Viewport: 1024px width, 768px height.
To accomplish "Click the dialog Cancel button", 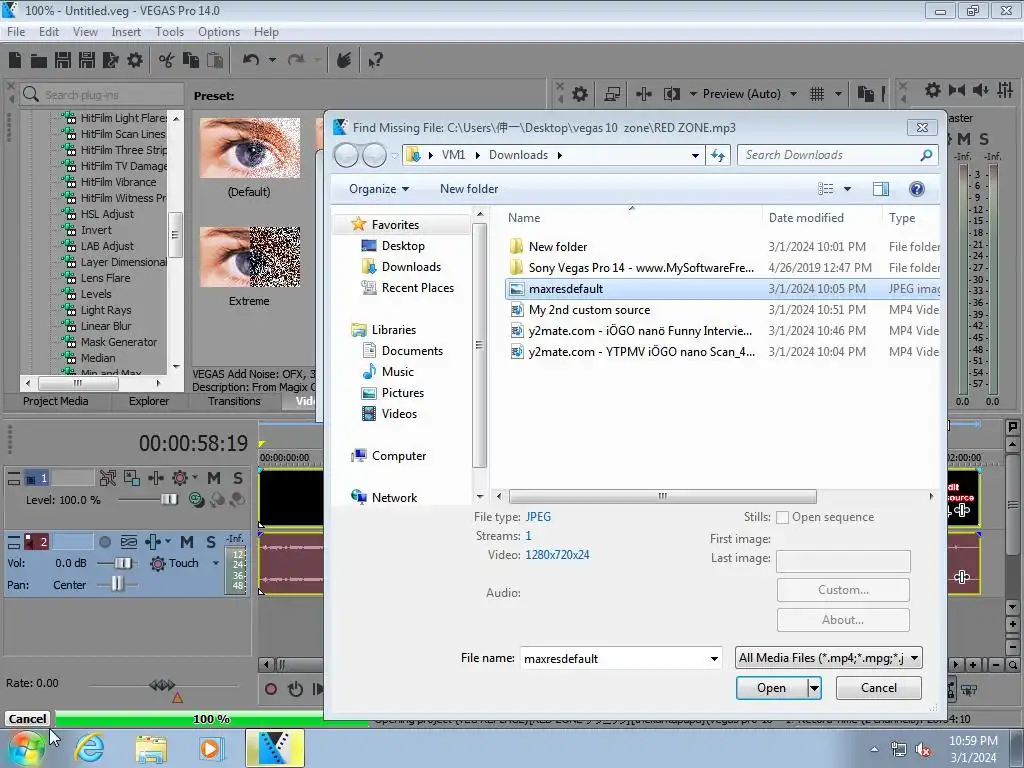I will pyautogui.click(x=878, y=688).
